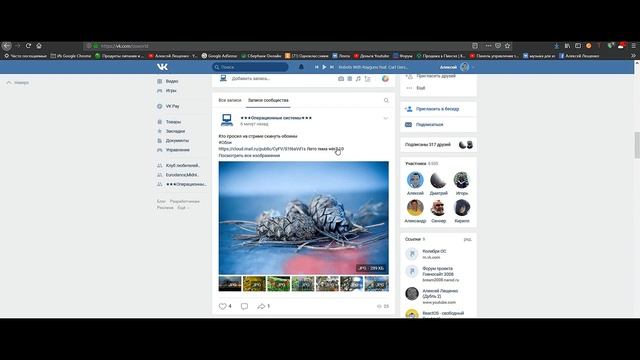
Task: Click the browser address bar
Action: 278,46
